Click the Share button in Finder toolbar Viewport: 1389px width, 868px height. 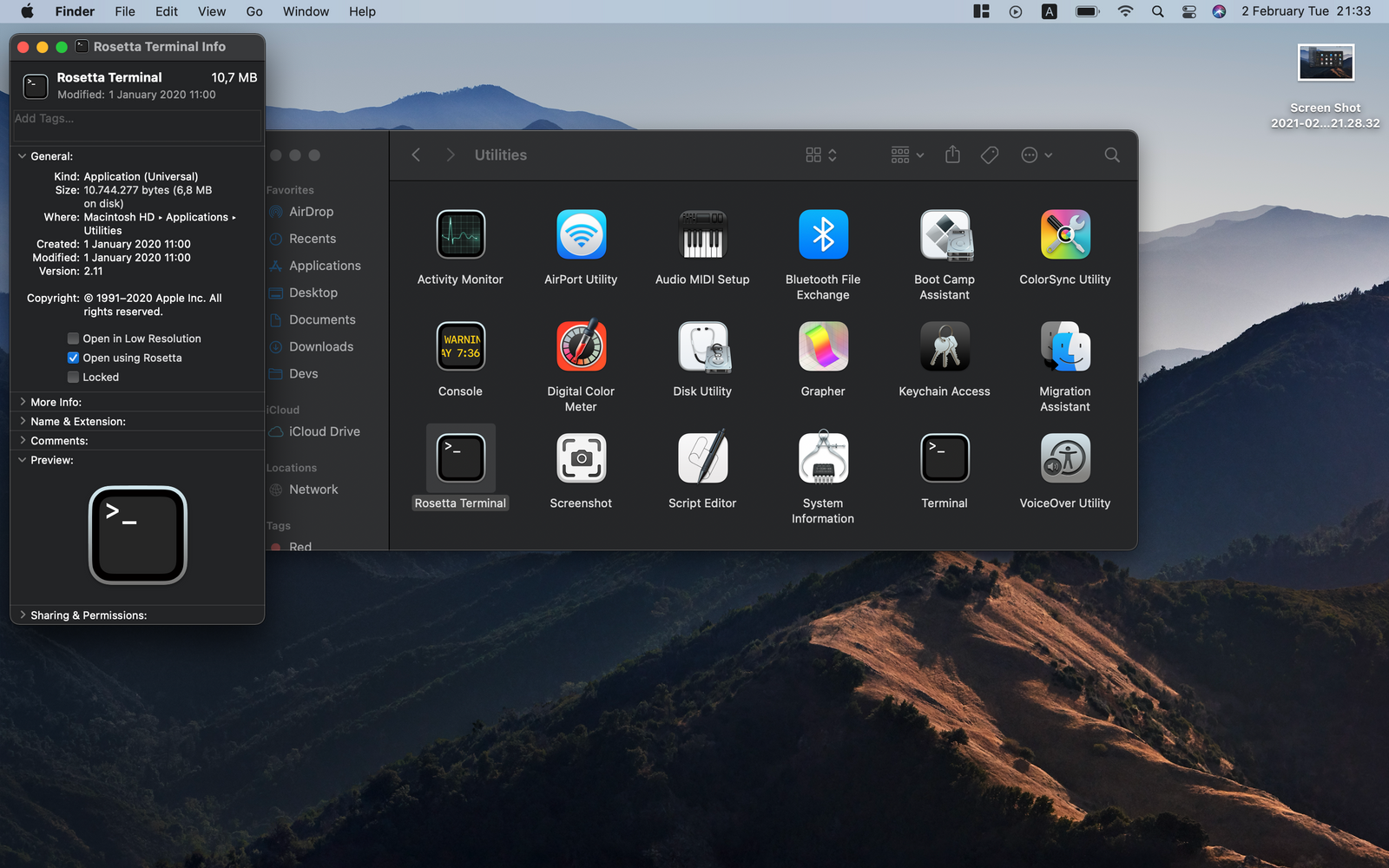click(x=952, y=155)
